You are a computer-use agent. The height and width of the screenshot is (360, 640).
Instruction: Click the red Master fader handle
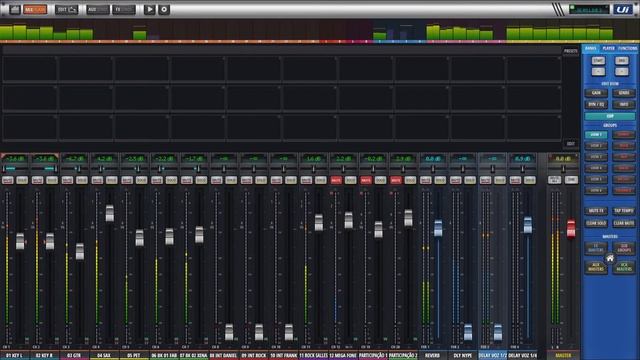coord(571,228)
